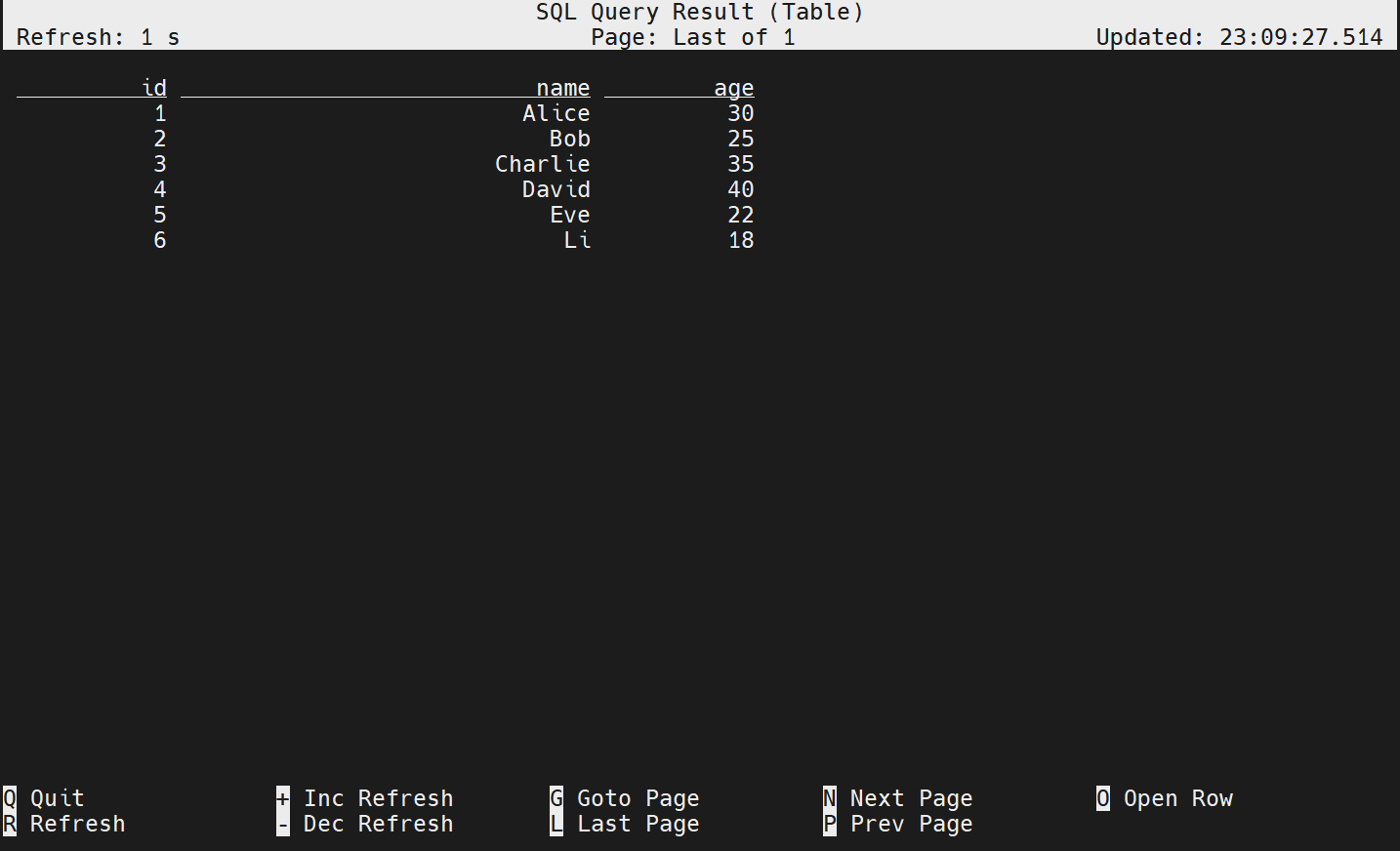Select the name cell Li
Viewport: 1400px width, 851px height.
tap(577, 240)
